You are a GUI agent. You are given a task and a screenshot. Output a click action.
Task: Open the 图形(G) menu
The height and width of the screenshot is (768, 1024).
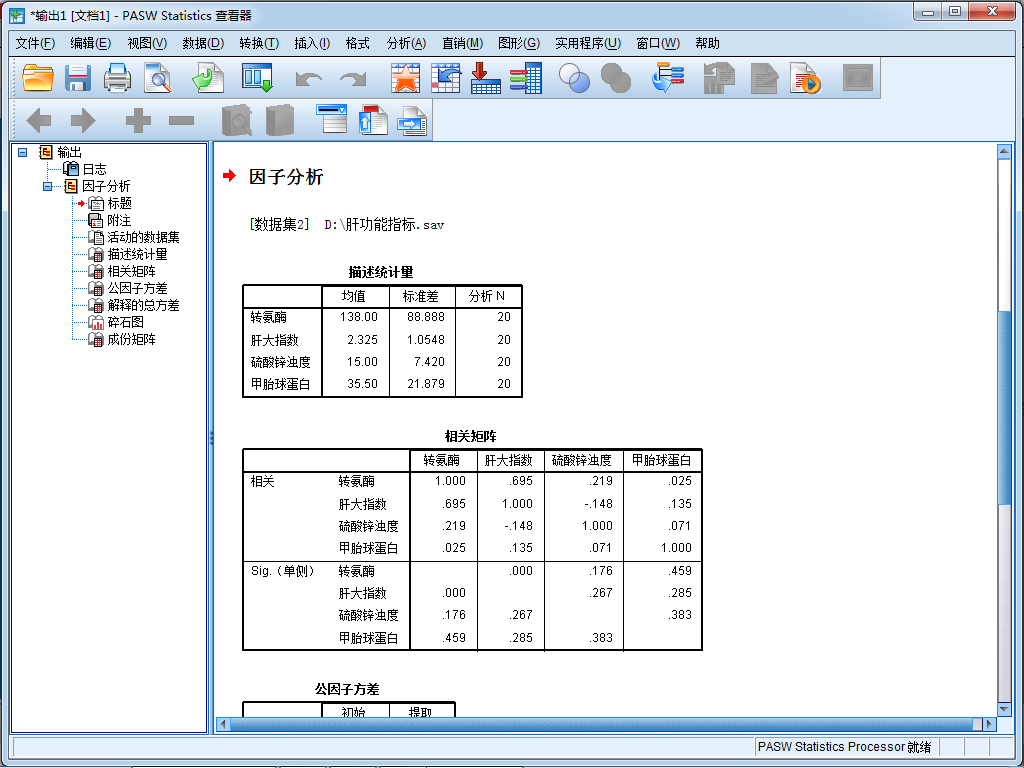pos(519,43)
